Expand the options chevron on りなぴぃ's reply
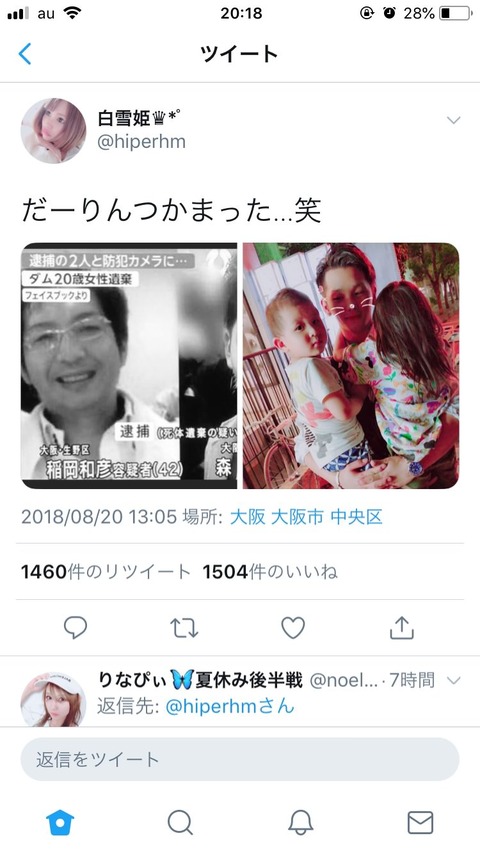This screenshot has height=854, width=480. (453, 680)
